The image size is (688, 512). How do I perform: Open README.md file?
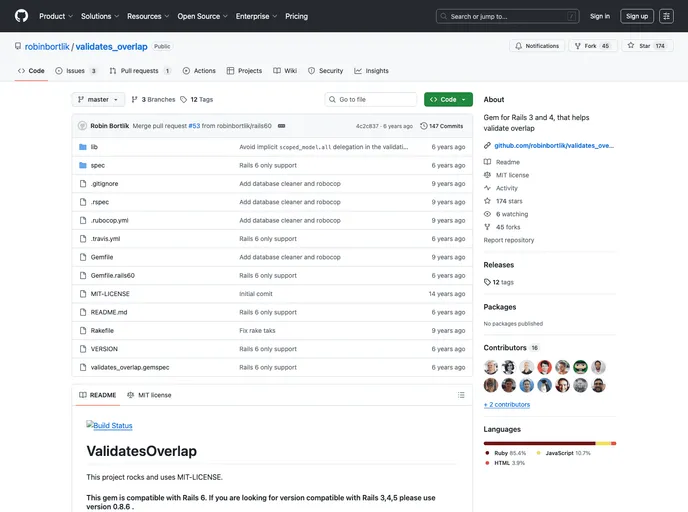tap(109, 312)
